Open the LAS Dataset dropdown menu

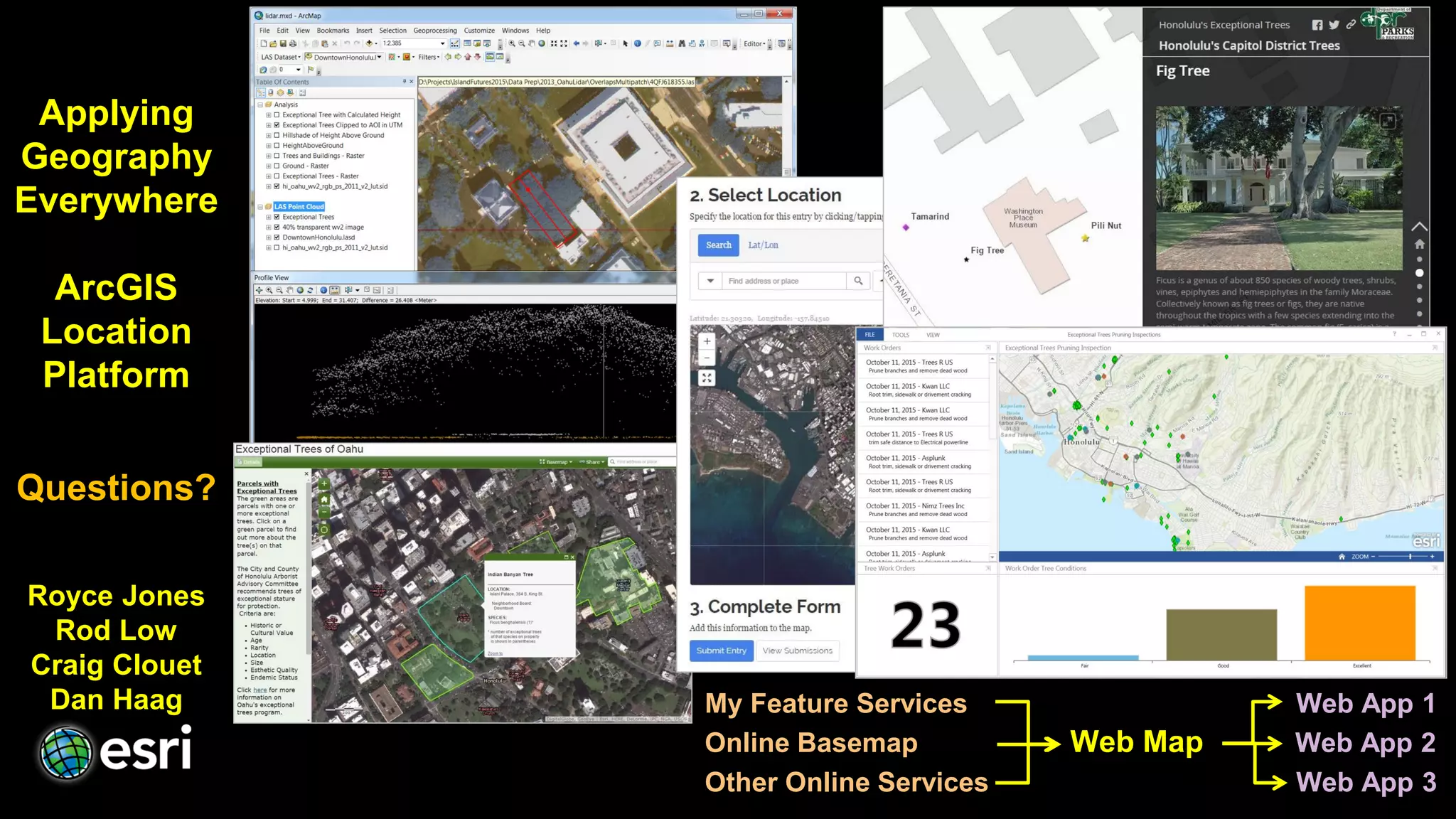(281, 57)
